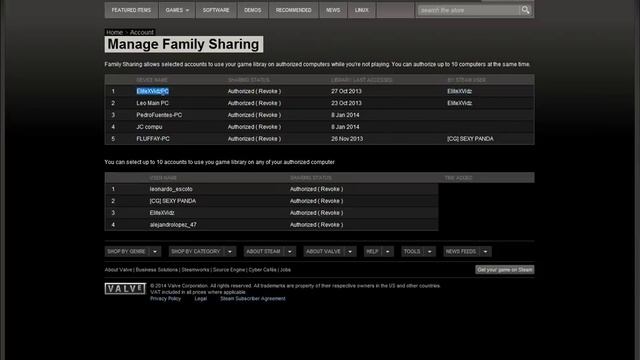Click the Help footer button

[x=372, y=251]
